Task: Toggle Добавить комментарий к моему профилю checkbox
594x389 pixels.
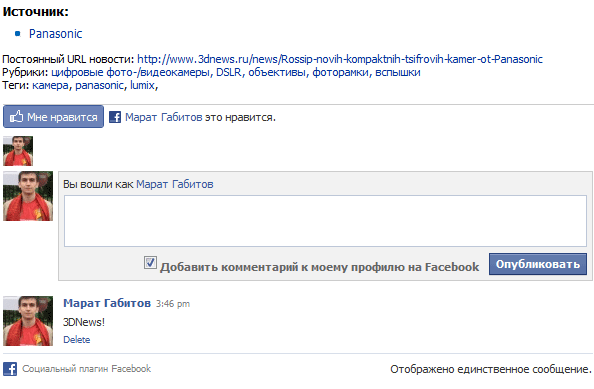Action: coord(150,262)
